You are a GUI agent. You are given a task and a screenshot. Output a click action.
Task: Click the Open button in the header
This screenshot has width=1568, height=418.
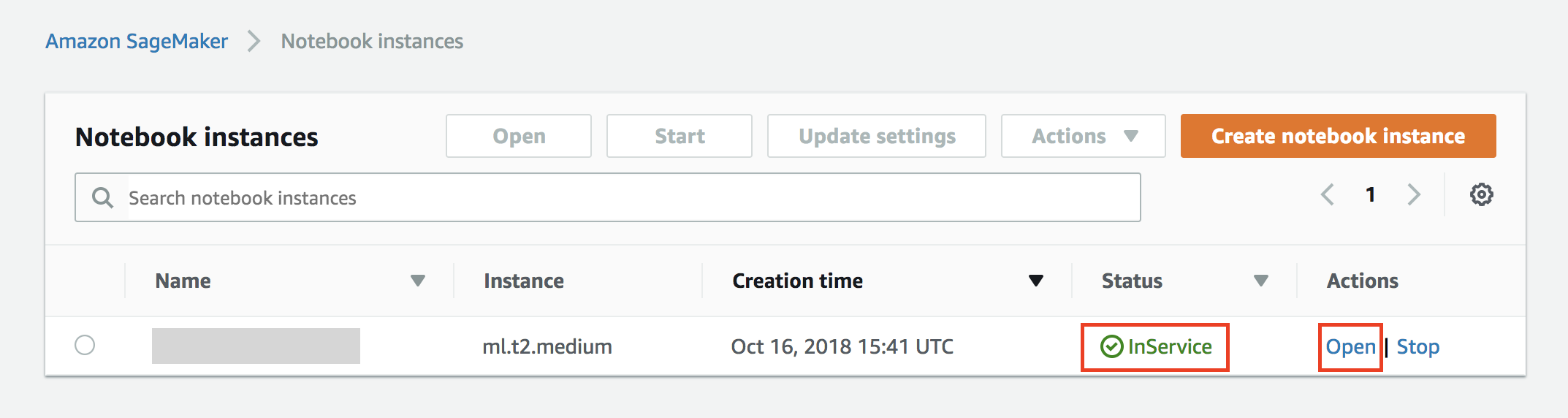click(x=518, y=136)
